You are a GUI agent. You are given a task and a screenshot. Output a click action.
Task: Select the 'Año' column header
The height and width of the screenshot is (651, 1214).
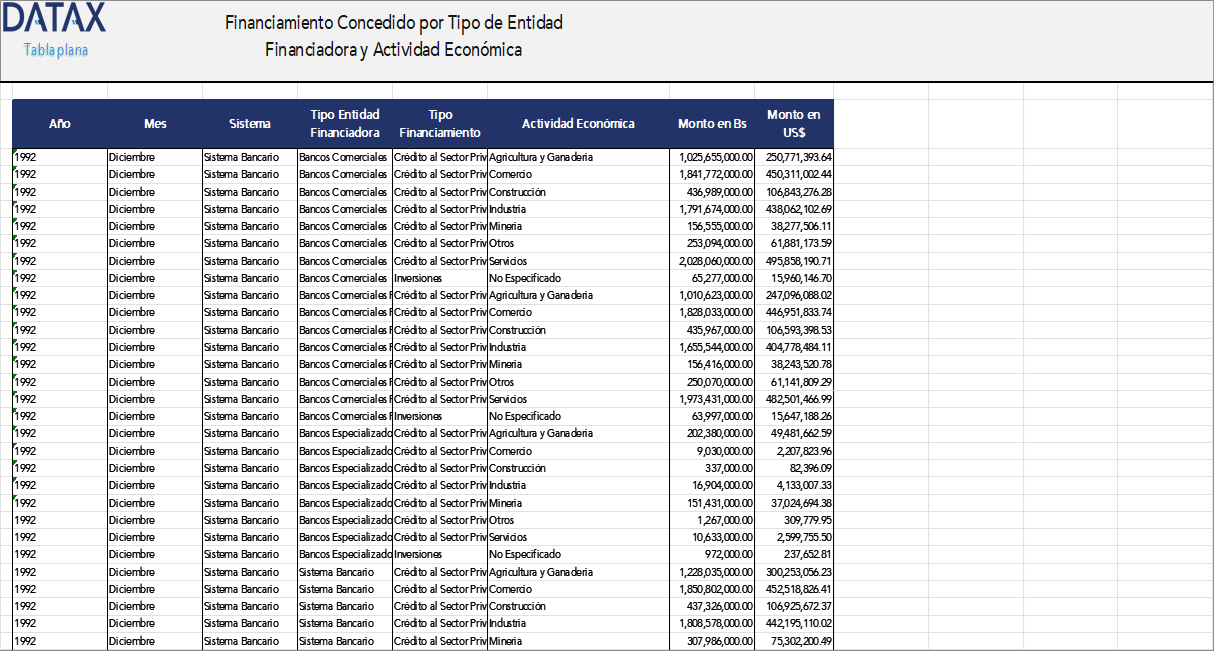click(59, 124)
